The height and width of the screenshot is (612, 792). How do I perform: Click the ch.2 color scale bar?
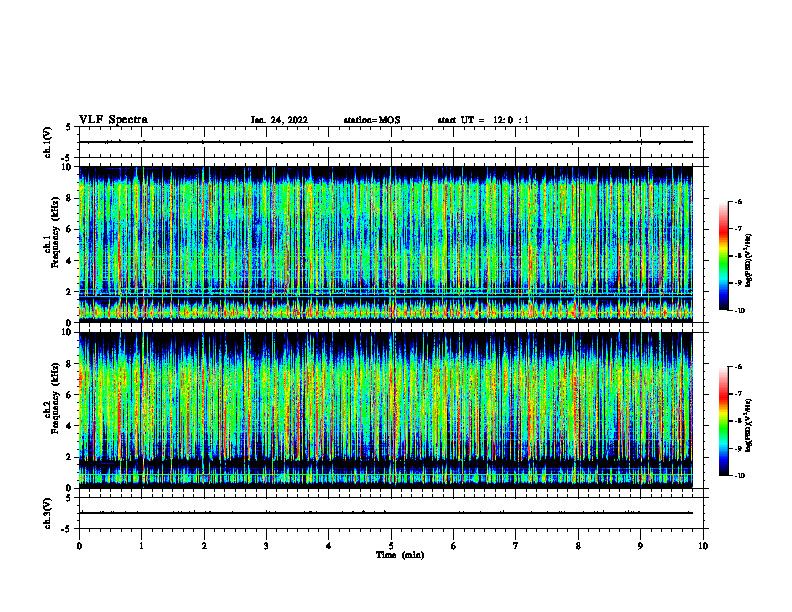pyautogui.click(x=723, y=421)
